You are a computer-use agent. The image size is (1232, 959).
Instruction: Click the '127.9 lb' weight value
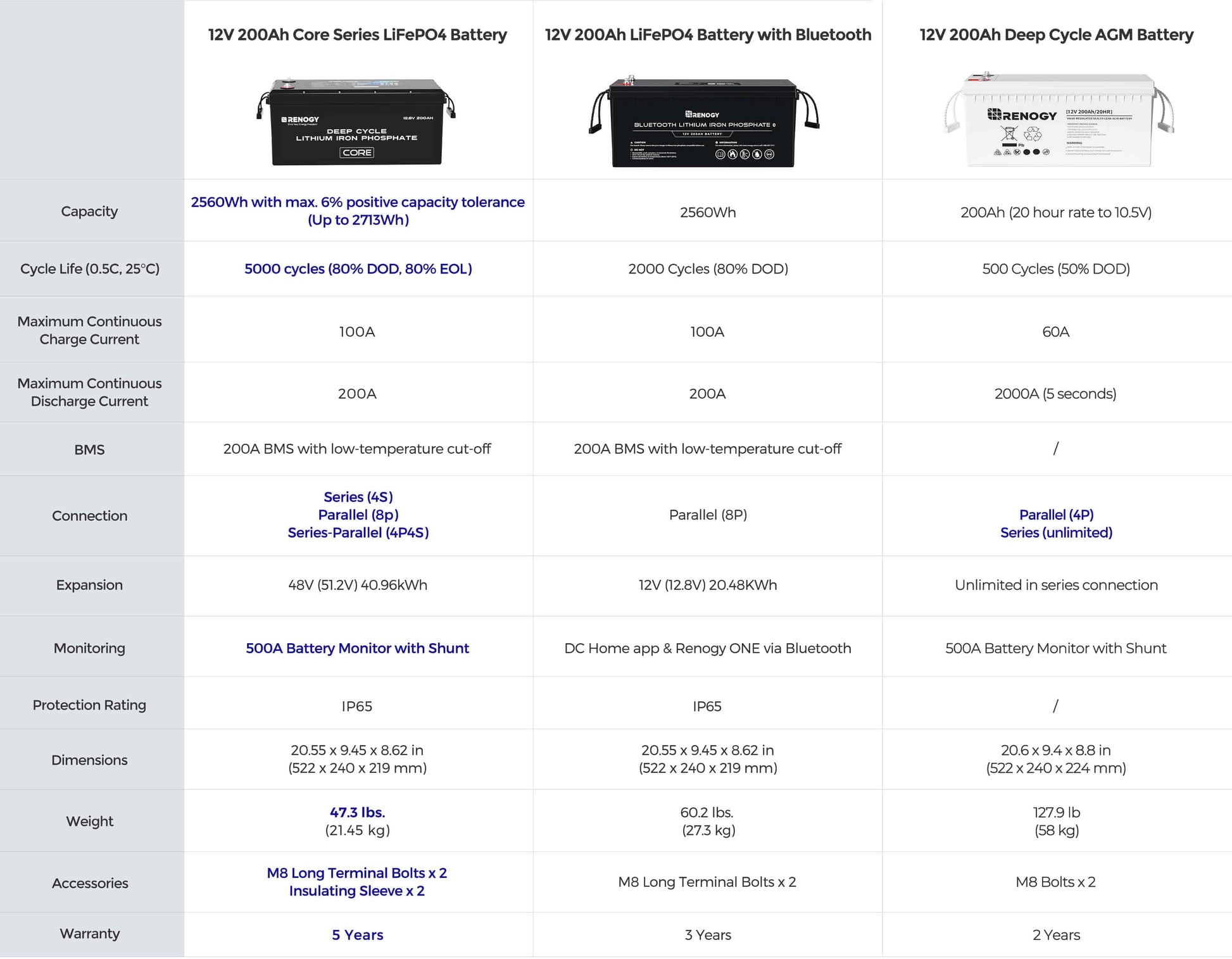[x=1056, y=813]
